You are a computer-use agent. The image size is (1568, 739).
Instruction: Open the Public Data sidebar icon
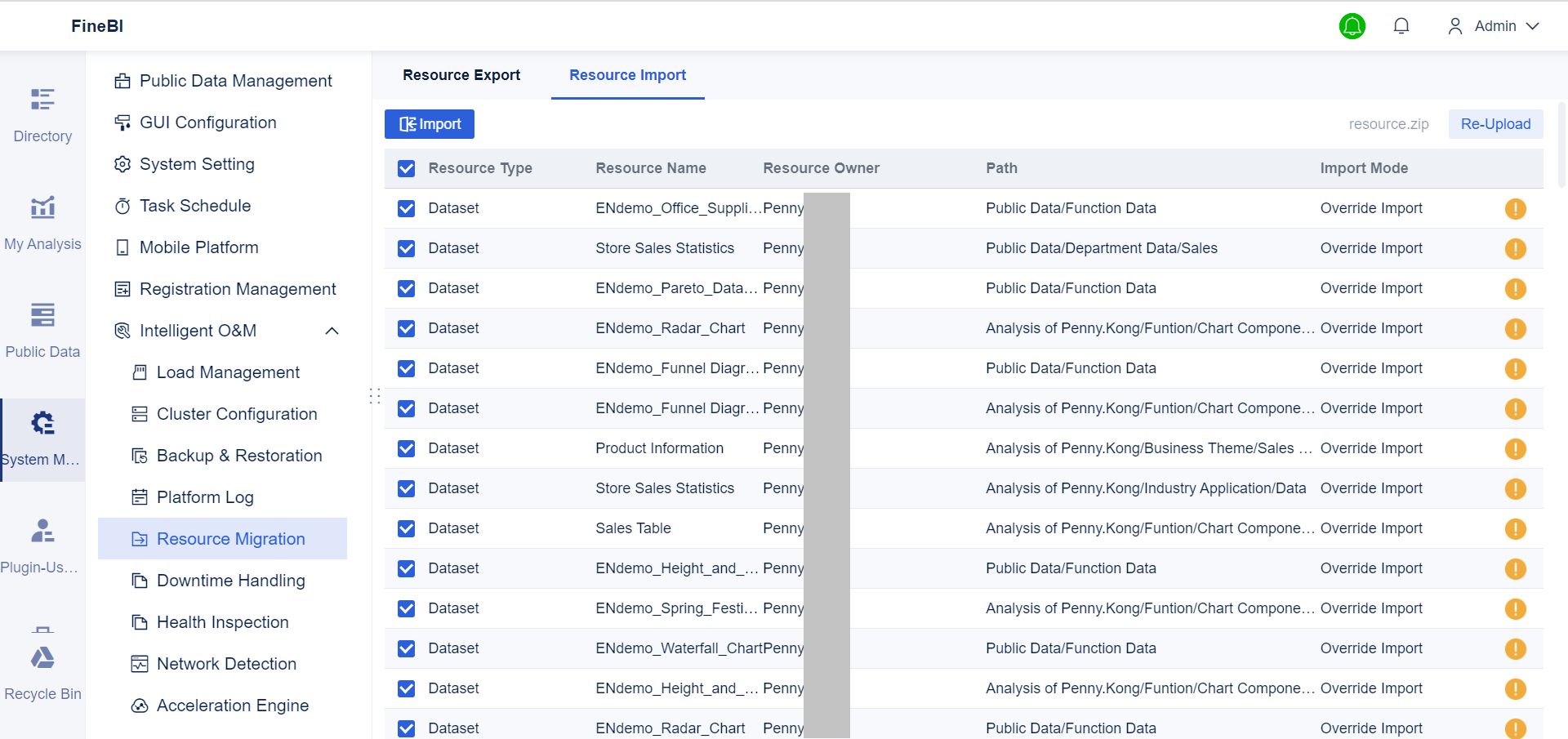pos(42,329)
